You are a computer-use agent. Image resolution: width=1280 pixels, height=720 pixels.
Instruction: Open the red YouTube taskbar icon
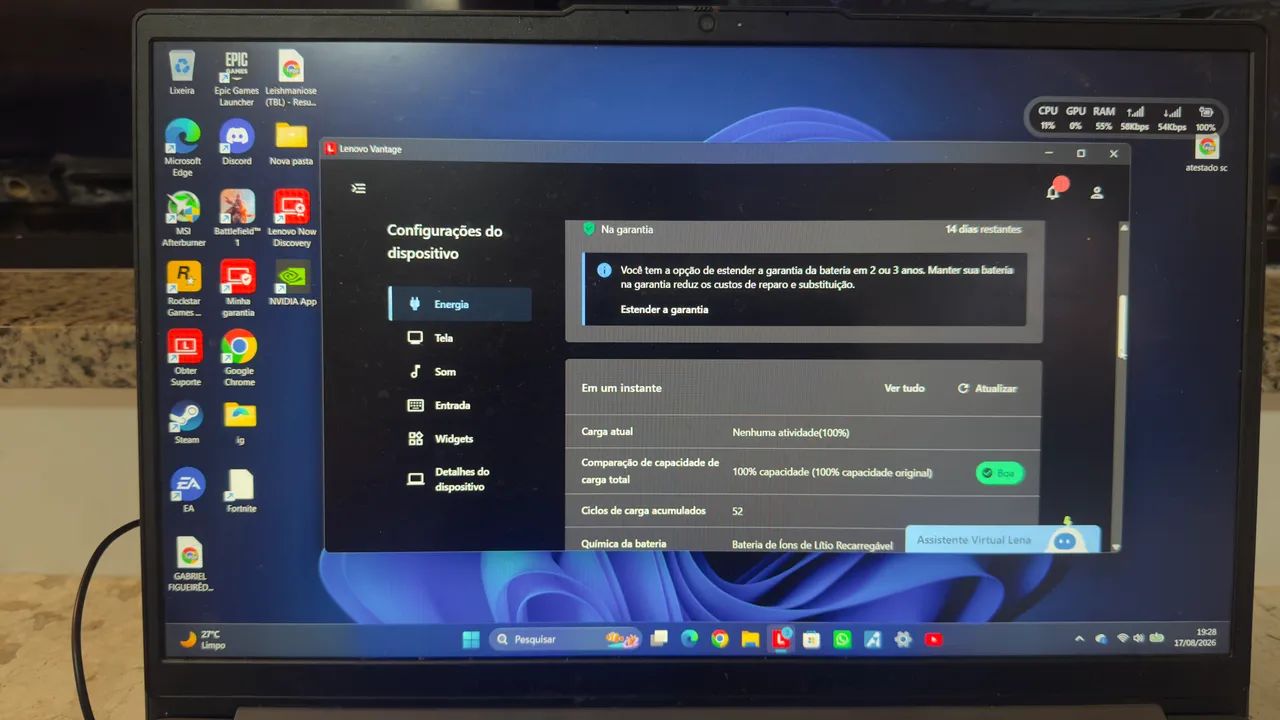(x=934, y=639)
